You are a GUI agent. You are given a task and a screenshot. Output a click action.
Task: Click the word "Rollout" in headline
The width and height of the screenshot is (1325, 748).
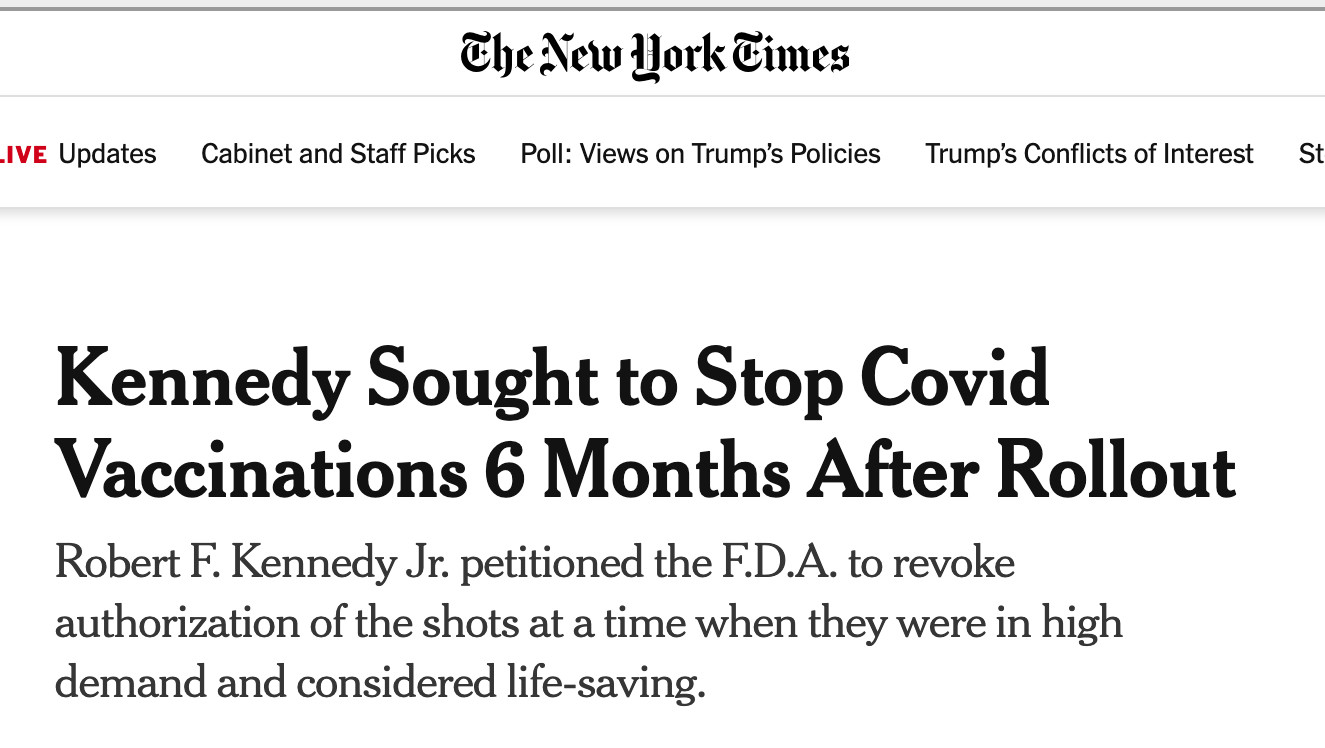pos(1115,471)
